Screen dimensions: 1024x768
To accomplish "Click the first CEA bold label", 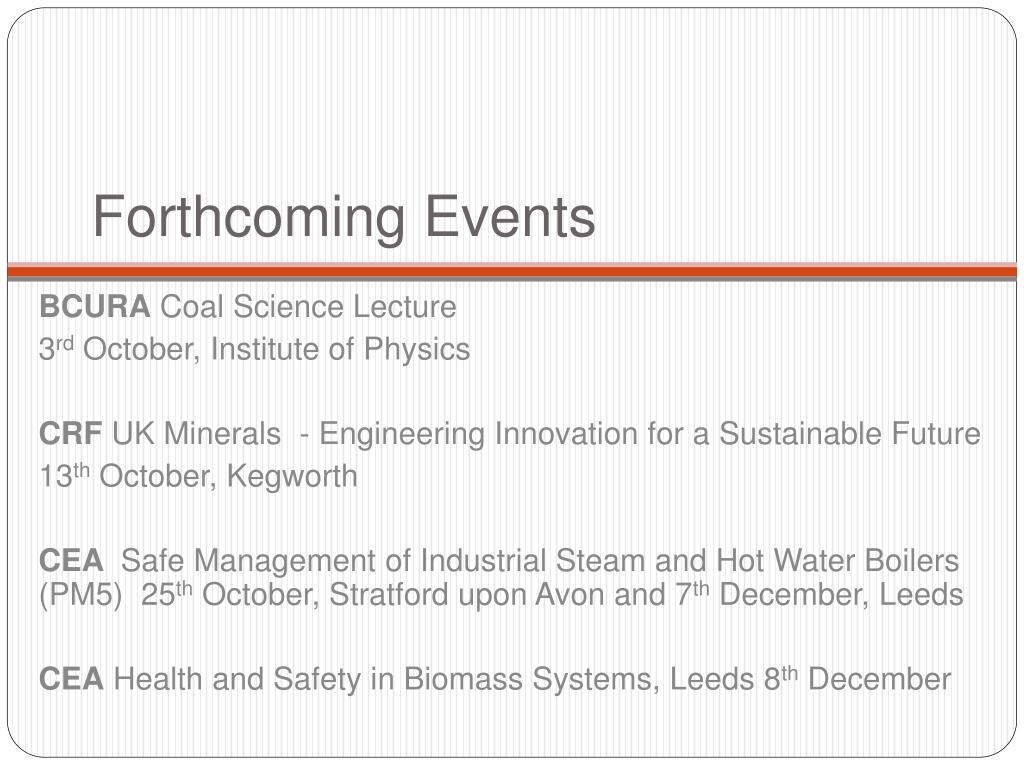I will point(71,560).
